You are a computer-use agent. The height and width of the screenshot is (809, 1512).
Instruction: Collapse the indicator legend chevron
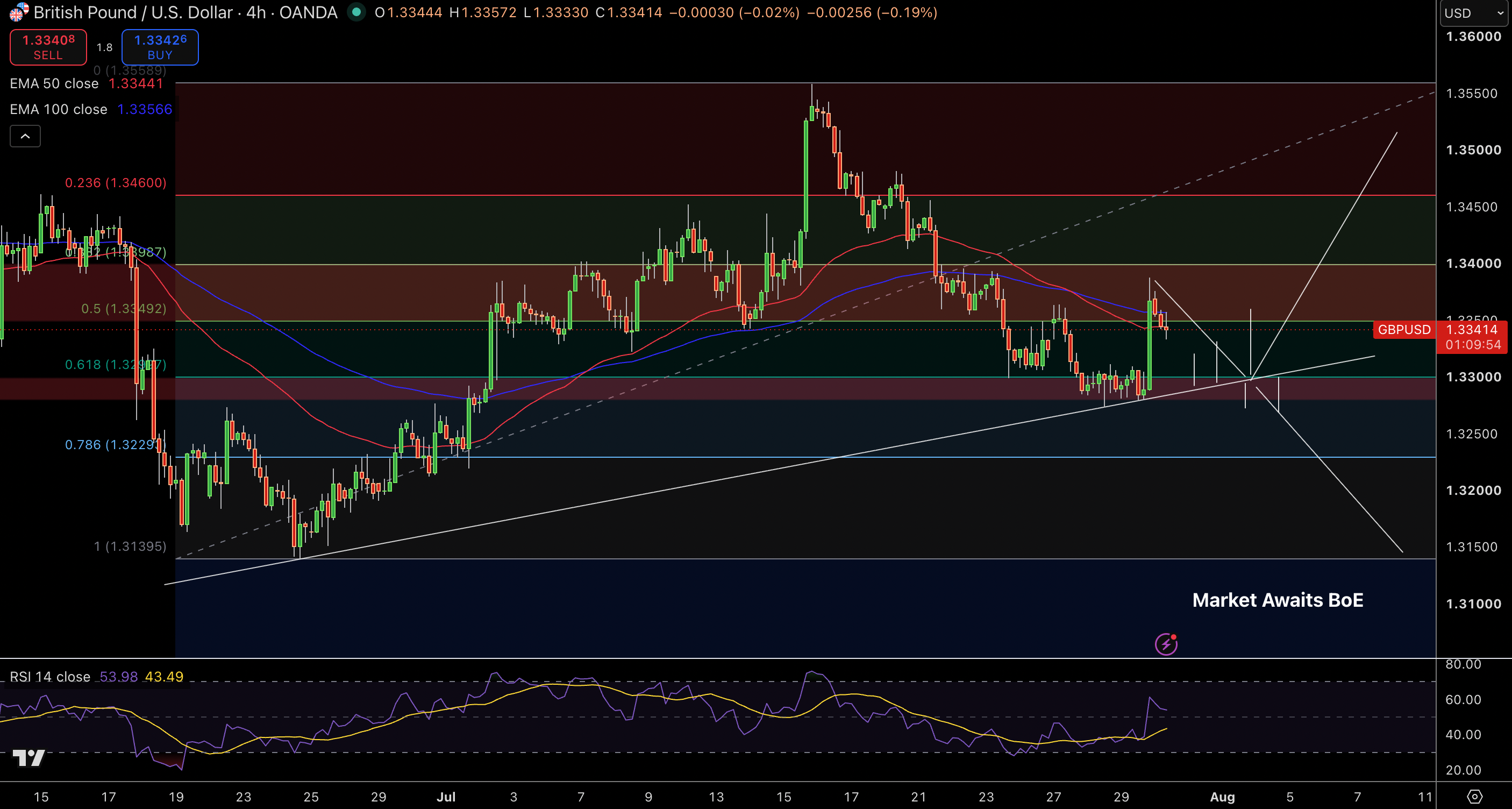point(25,136)
